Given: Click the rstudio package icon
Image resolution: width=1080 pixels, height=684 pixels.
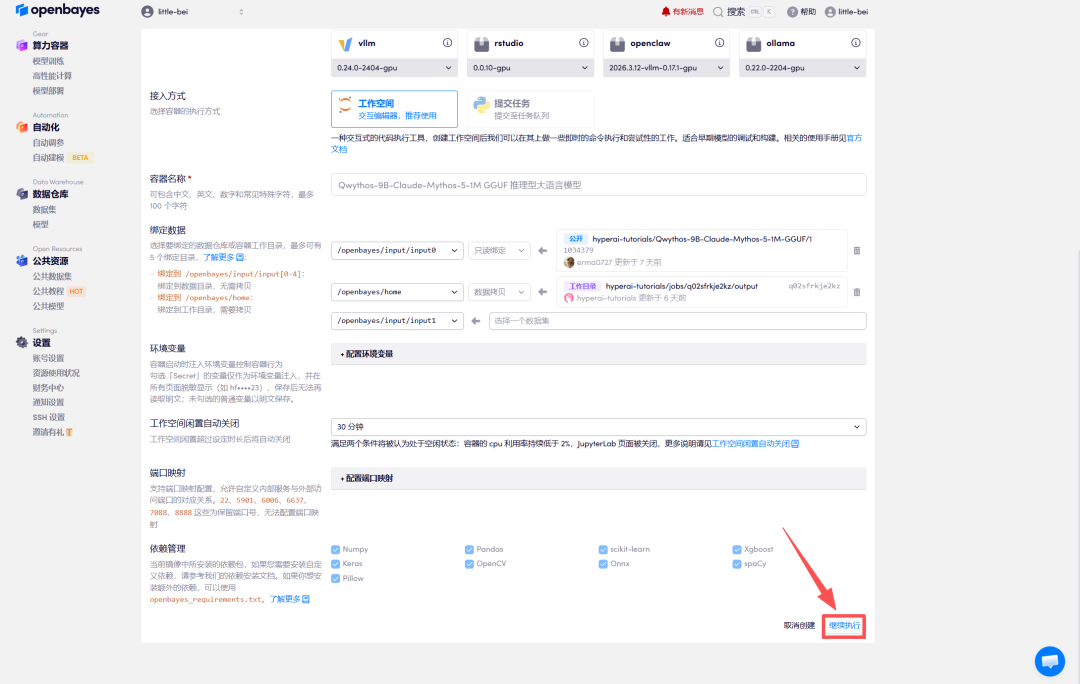Looking at the screenshot, I should coord(481,43).
